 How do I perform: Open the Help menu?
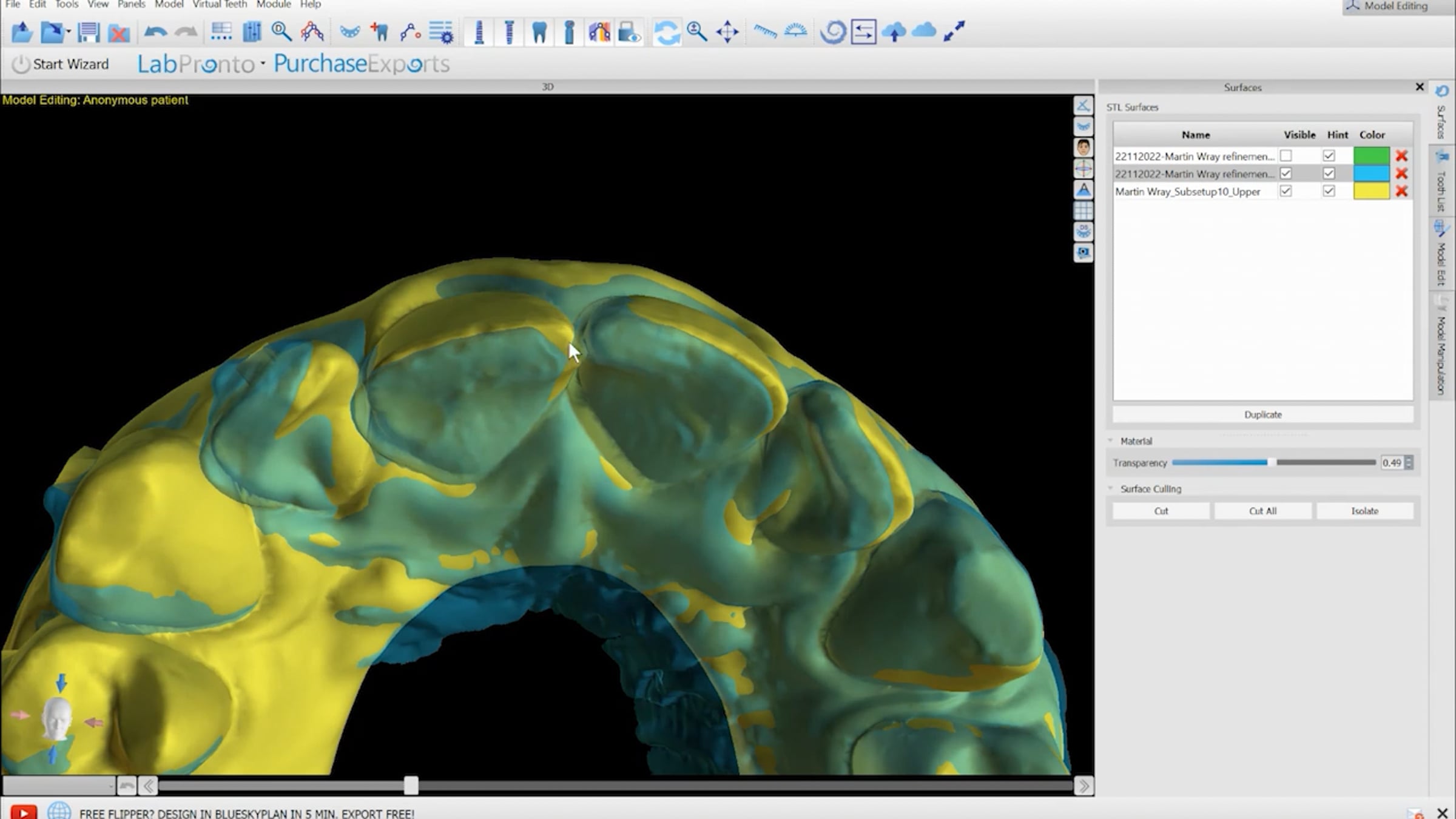(311, 5)
